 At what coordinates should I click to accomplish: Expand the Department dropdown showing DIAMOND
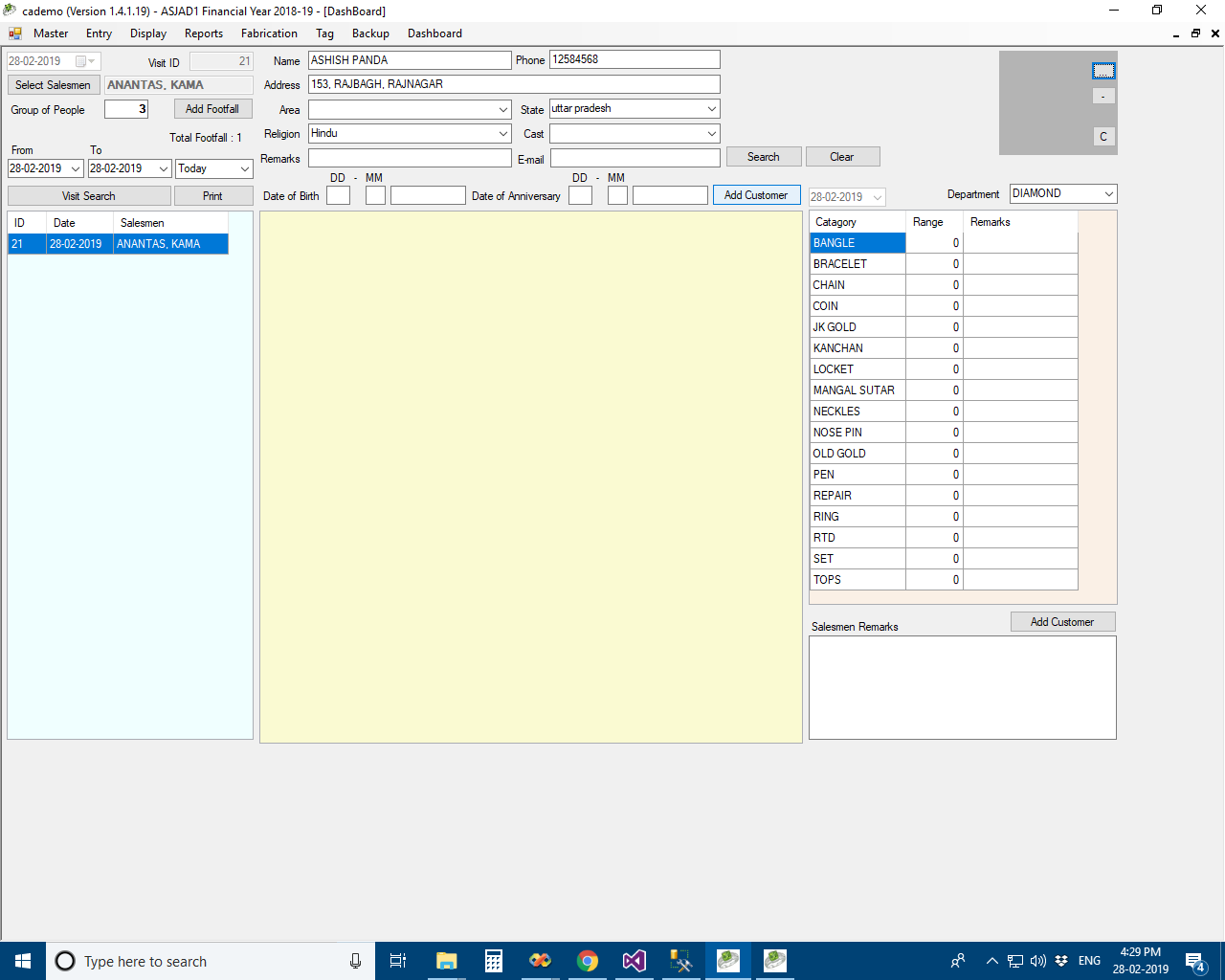pos(1108,194)
